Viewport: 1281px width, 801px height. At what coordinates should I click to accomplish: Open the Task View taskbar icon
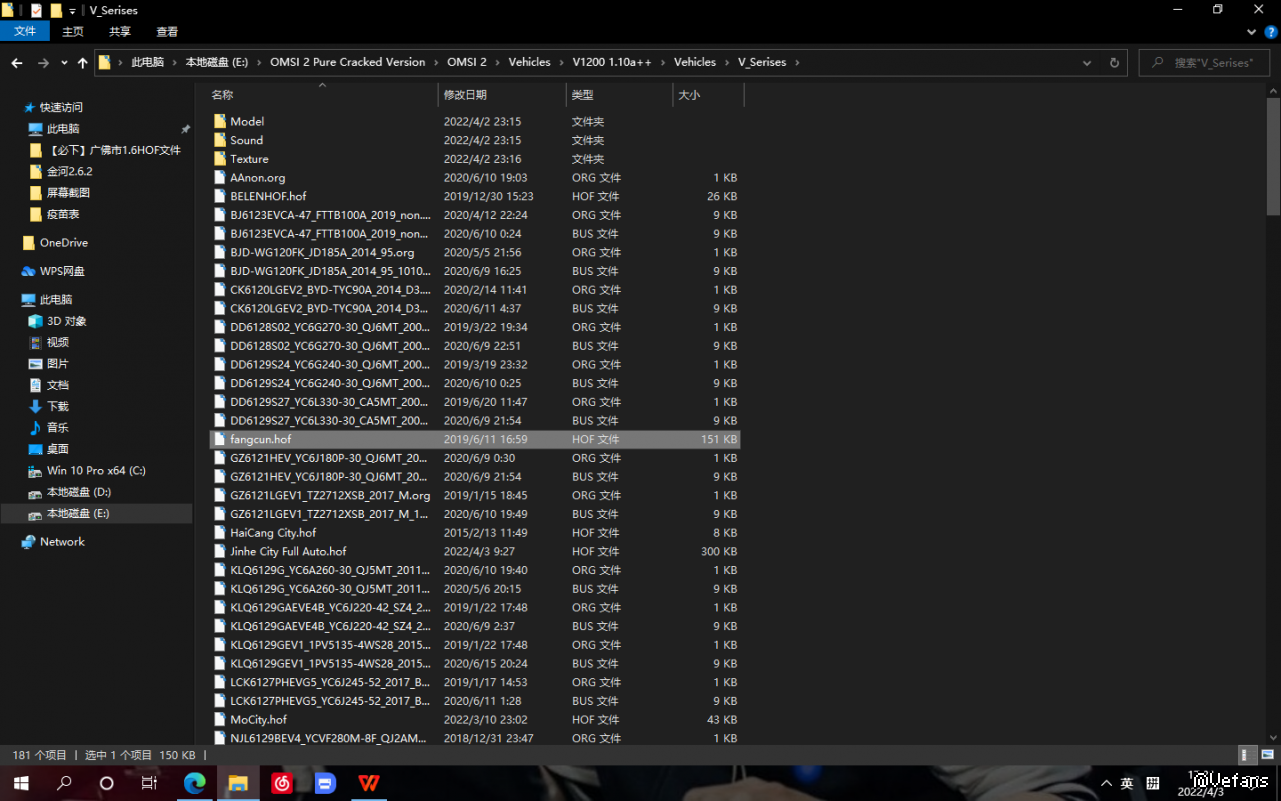(x=150, y=783)
